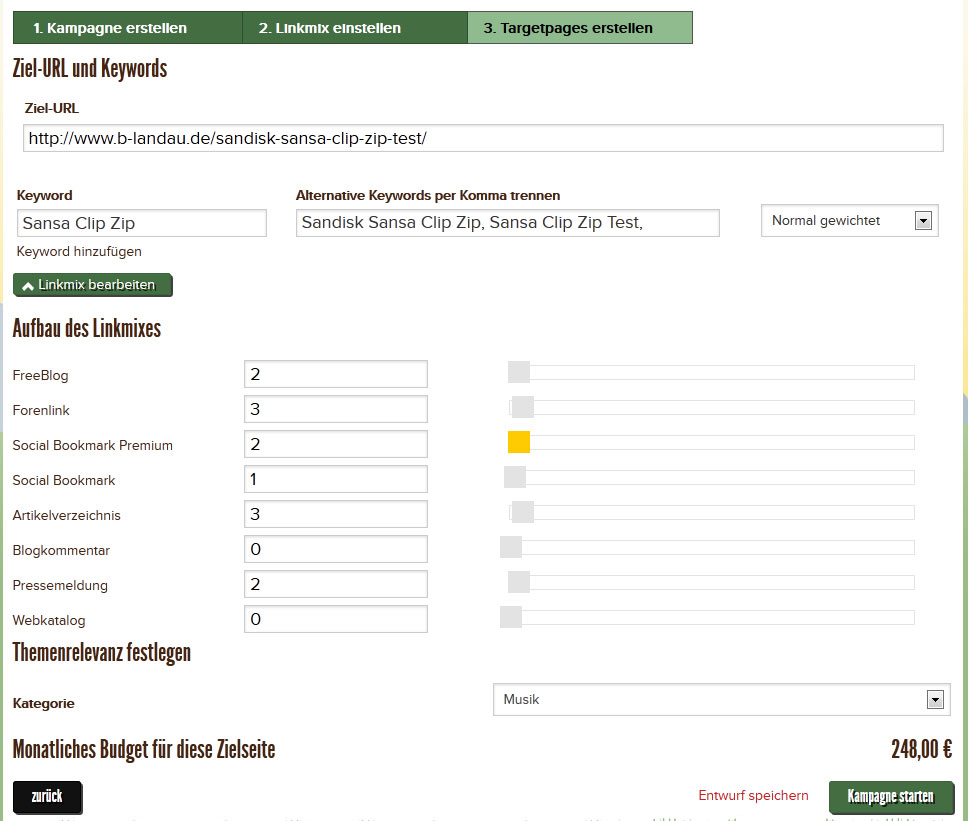Grab the FreeBlog slider handle
Viewport: 968px width, 821px height.
519,372
